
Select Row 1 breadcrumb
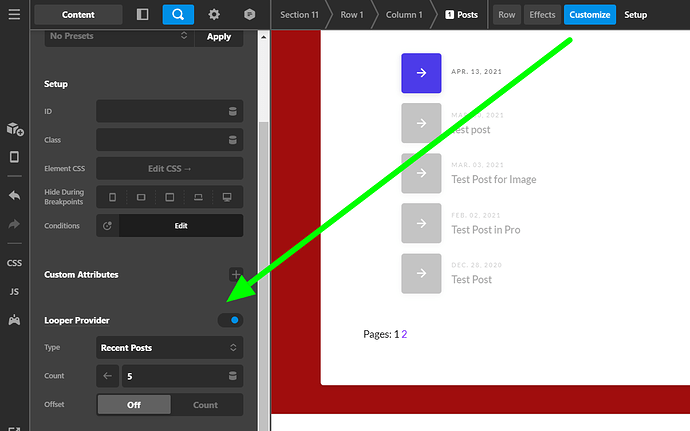352,15
